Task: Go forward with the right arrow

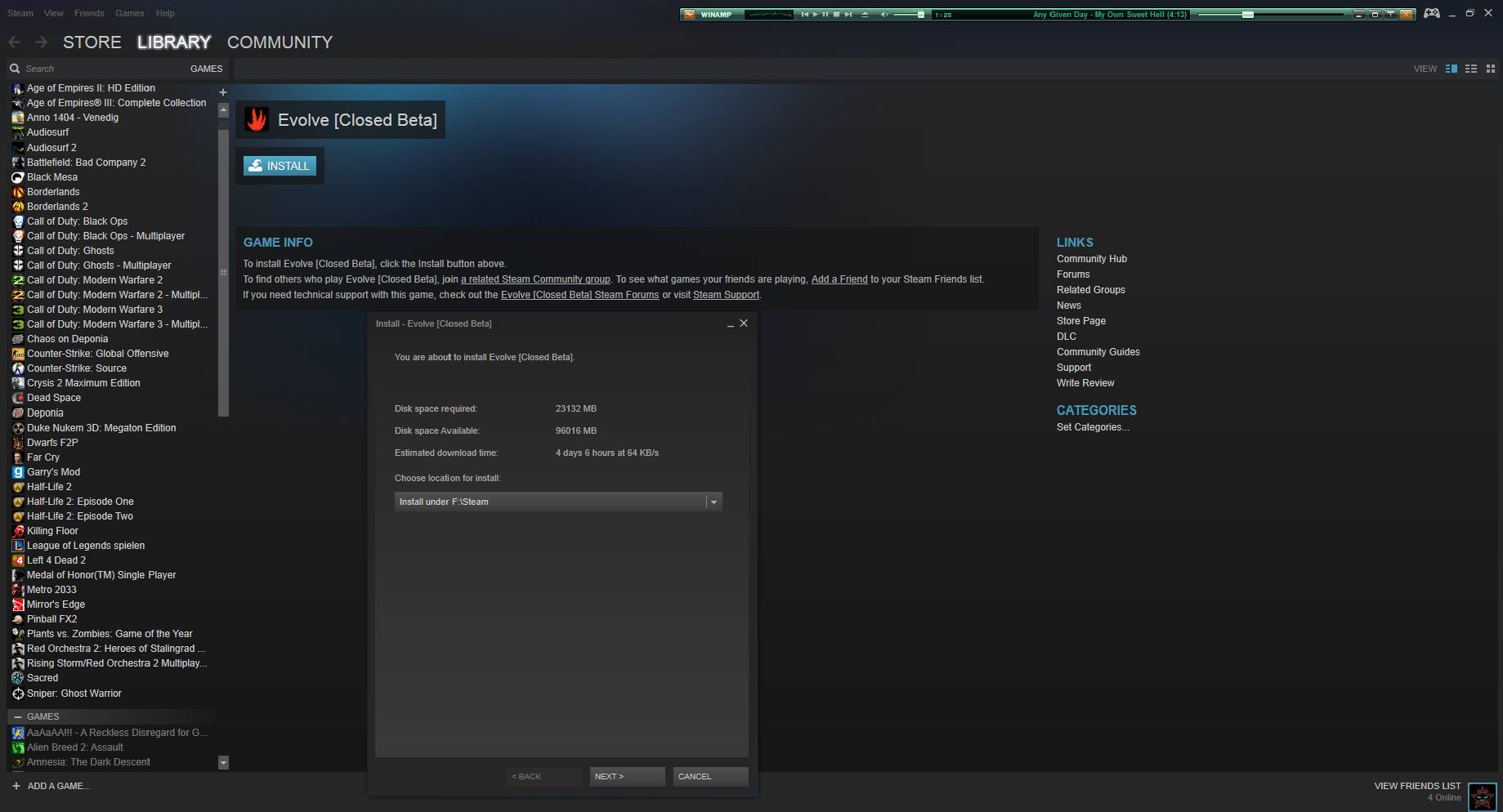Action: click(x=42, y=42)
